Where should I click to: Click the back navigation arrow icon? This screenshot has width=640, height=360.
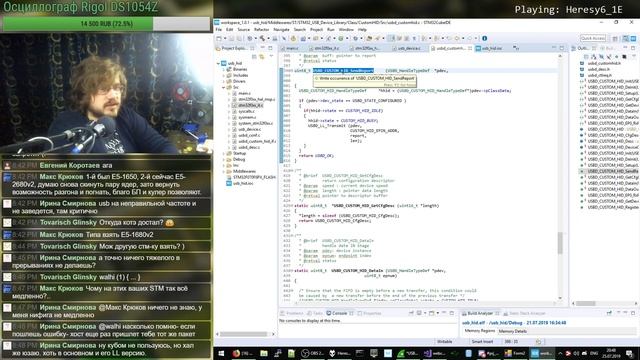click(456, 38)
